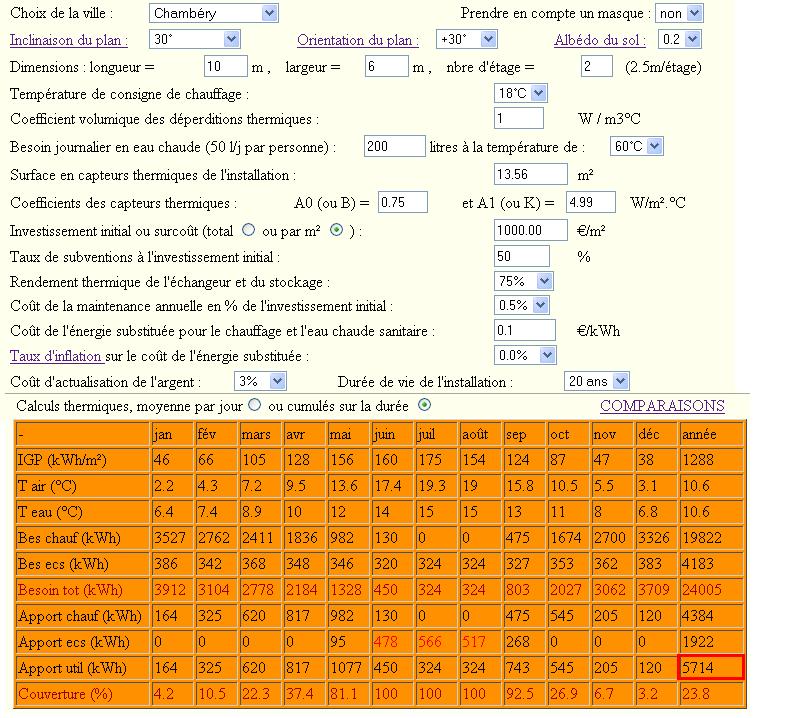Click the Orientation du plan link
The image size is (786, 718).
pos(358,40)
